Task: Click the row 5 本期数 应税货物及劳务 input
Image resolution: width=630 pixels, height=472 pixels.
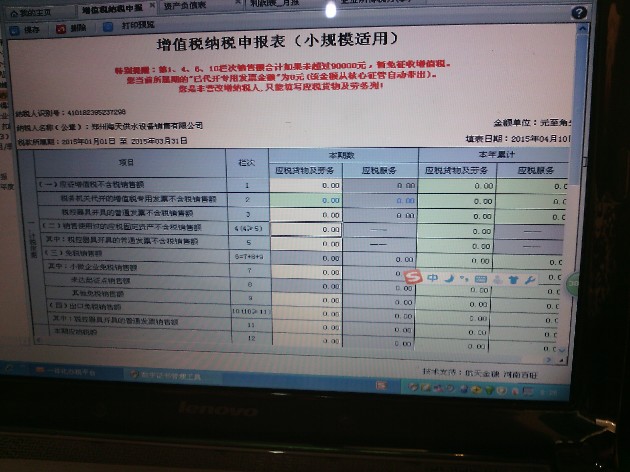Action: (307, 244)
